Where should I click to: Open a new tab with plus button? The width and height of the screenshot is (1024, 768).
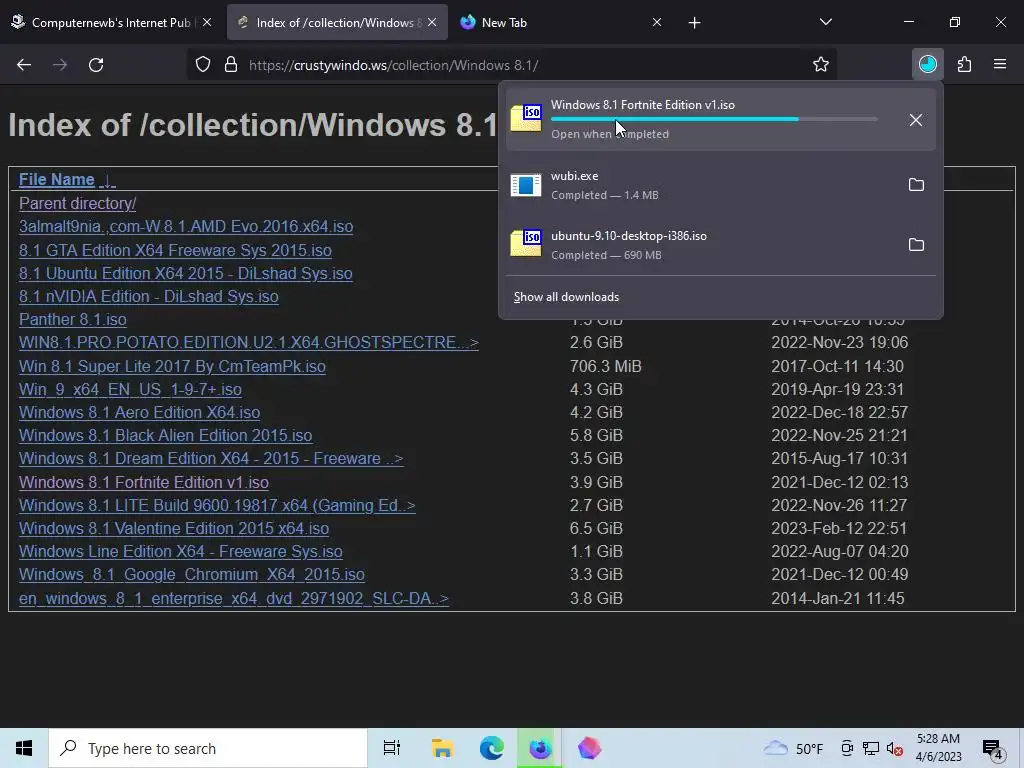point(694,22)
